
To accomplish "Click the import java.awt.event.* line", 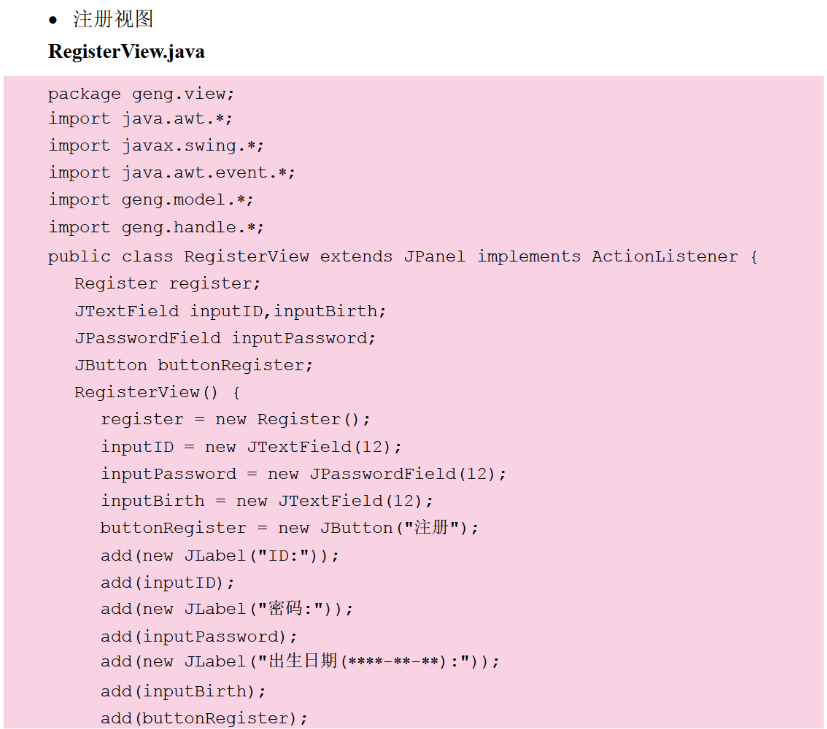I will pos(172,173).
